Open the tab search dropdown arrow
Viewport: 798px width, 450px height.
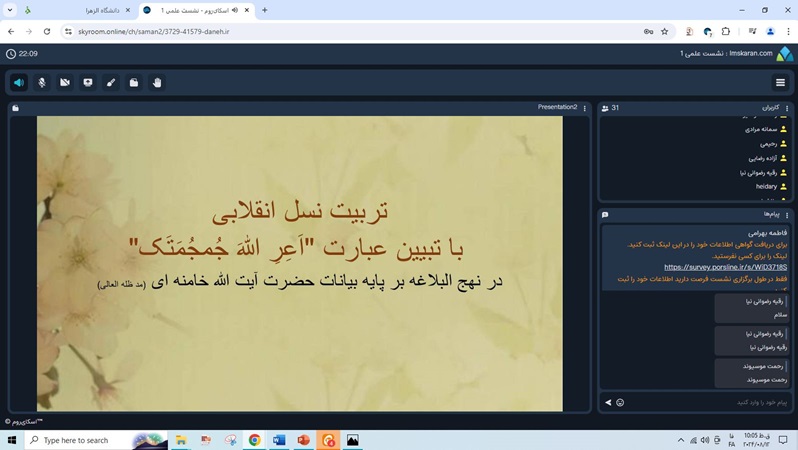tap(10, 10)
